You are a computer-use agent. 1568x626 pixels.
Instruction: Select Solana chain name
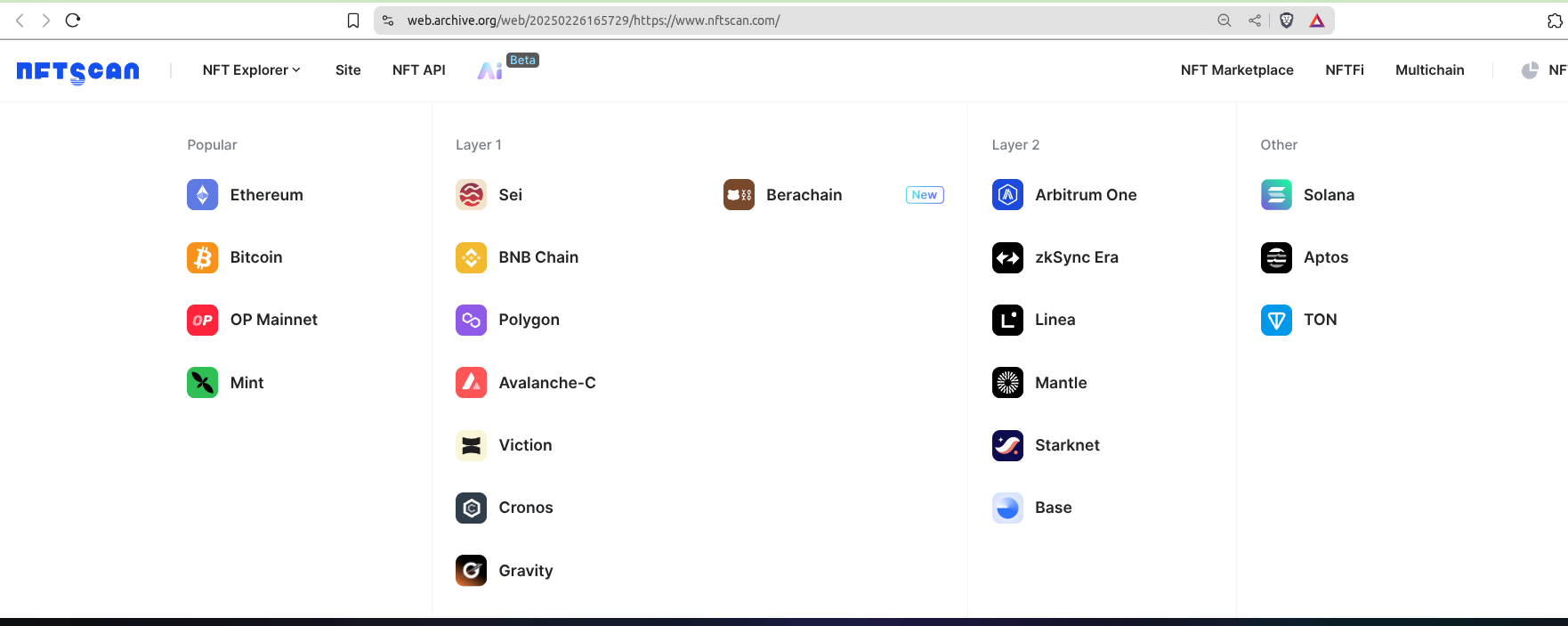point(1330,195)
